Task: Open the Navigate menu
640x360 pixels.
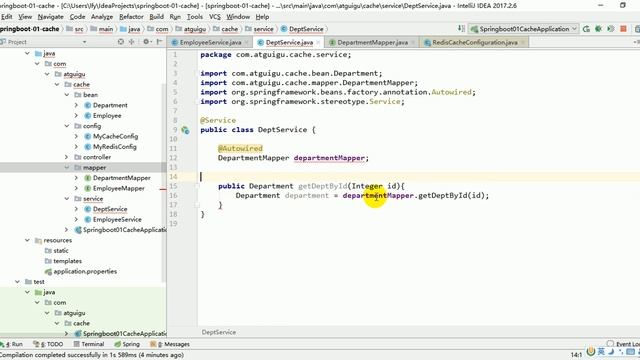Action: tap(51, 17)
